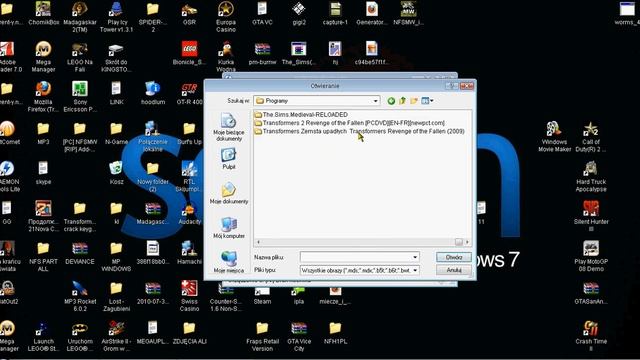The width and height of the screenshot is (640, 360).
Task: Open Moje miejsca in places bar
Action: tap(229, 262)
